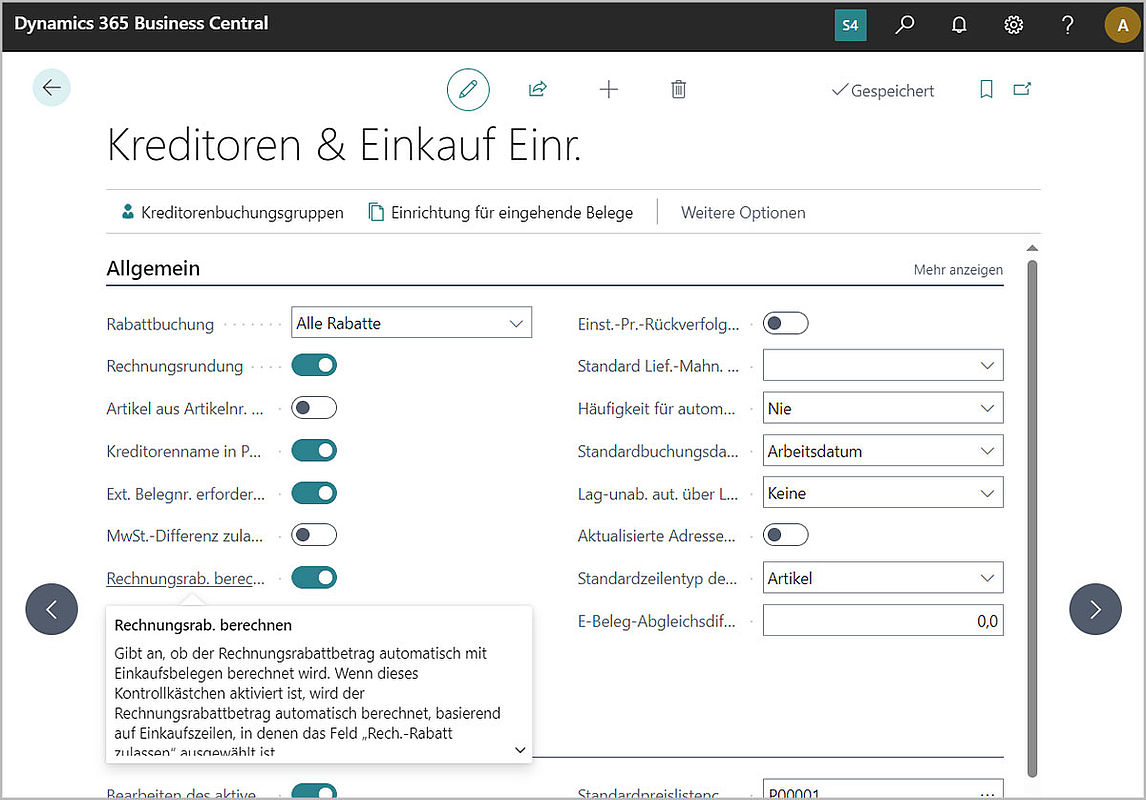Click the back arrow button
Viewport: 1146px width, 800px height.
[51, 88]
